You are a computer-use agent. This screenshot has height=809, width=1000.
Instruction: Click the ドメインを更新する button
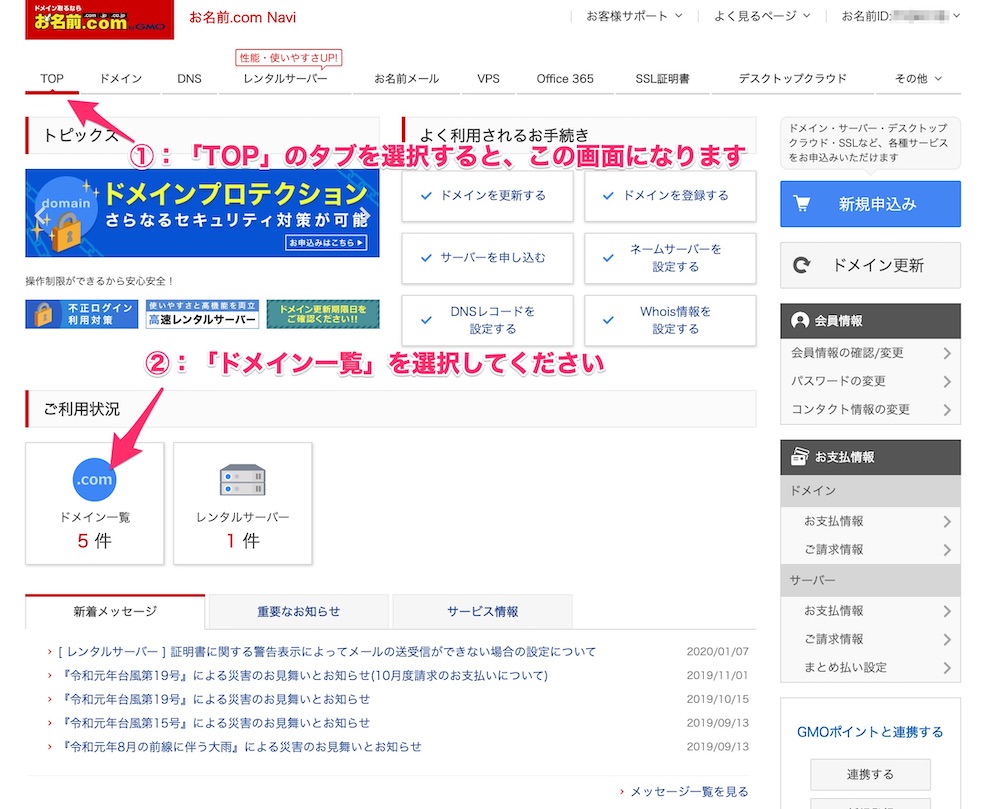(x=487, y=196)
